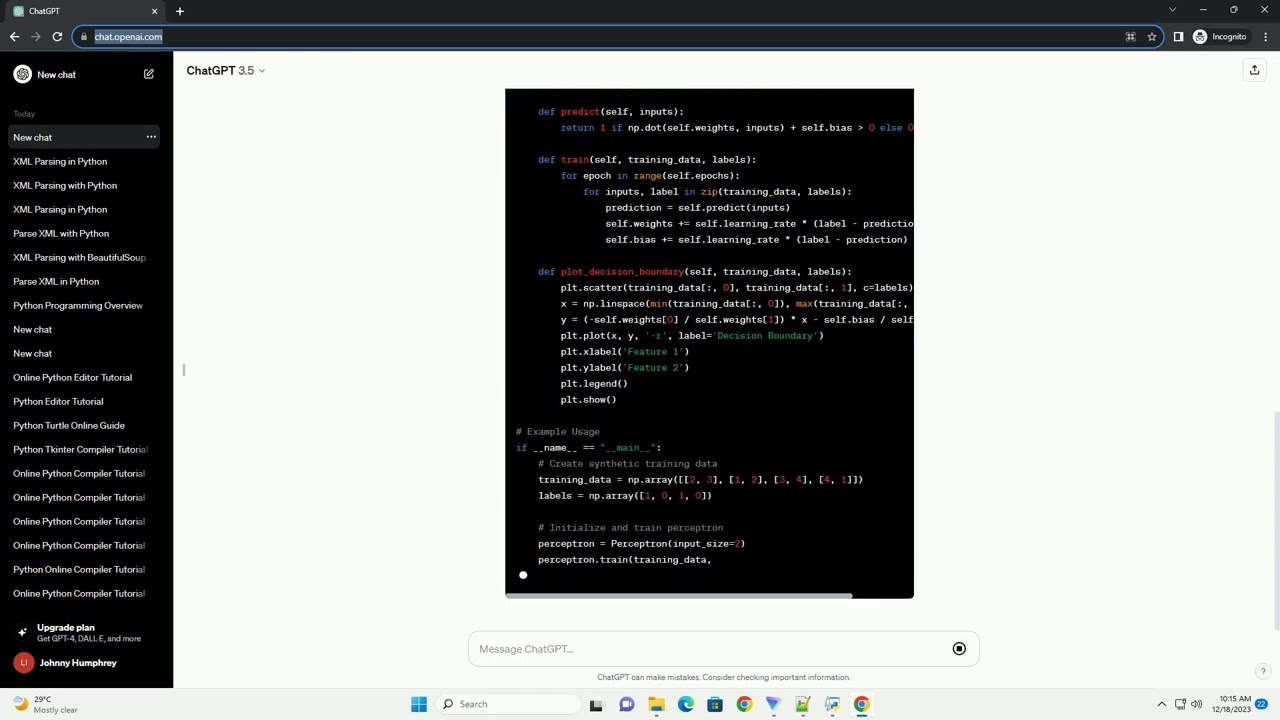
Task: Open 'XML Parsing with Python' chat
Action: 65,185
